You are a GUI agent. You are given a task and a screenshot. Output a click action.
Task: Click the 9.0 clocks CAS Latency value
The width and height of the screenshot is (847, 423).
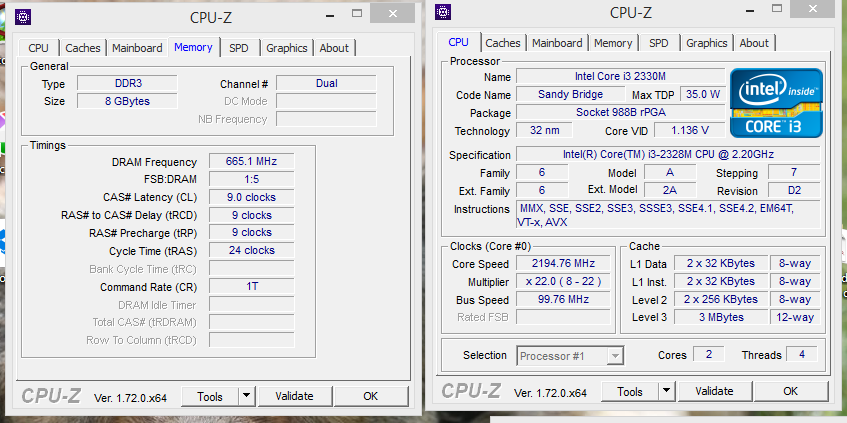tap(252, 197)
